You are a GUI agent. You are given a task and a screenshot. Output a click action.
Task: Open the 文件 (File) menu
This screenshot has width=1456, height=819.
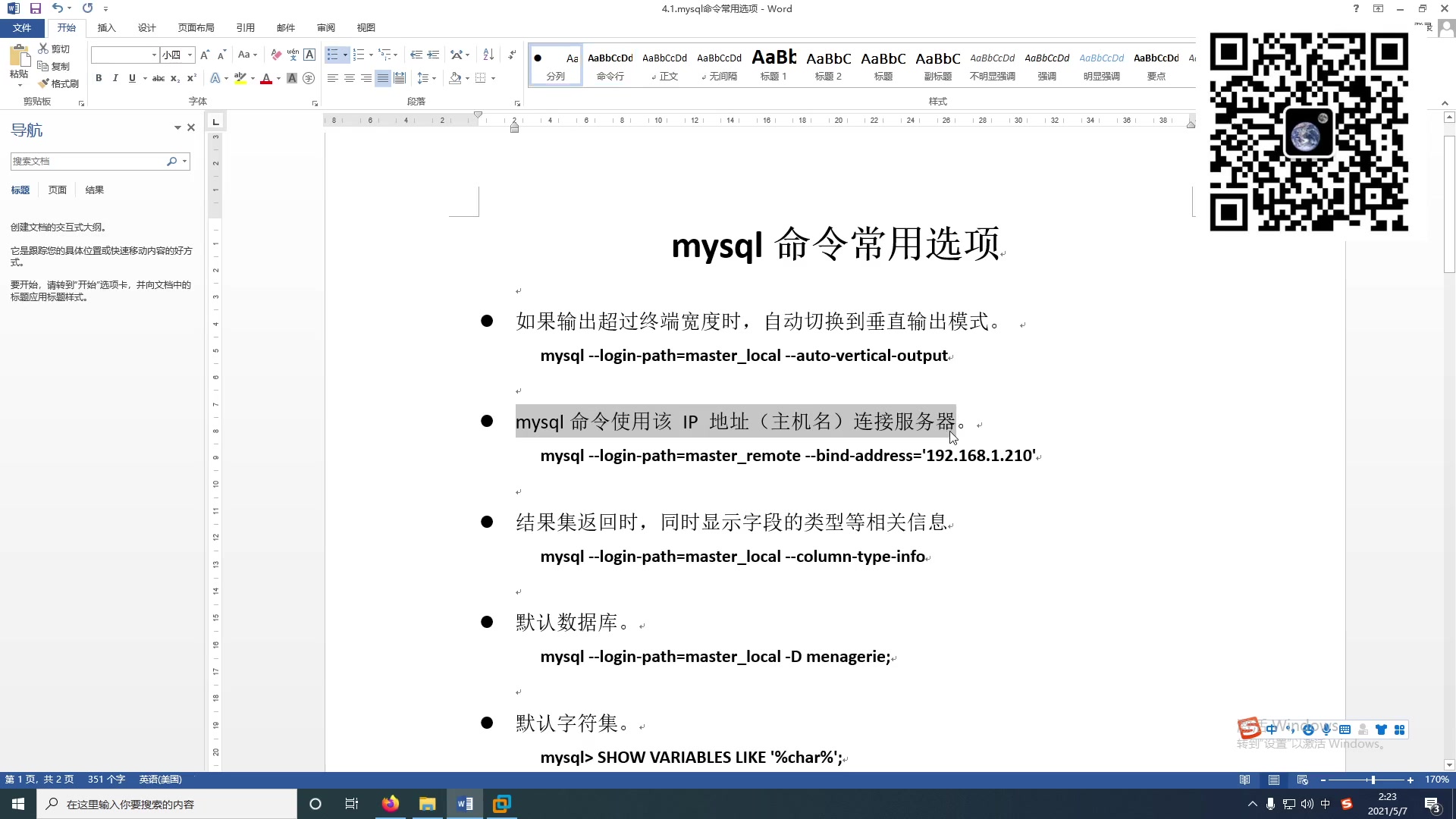[22, 28]
